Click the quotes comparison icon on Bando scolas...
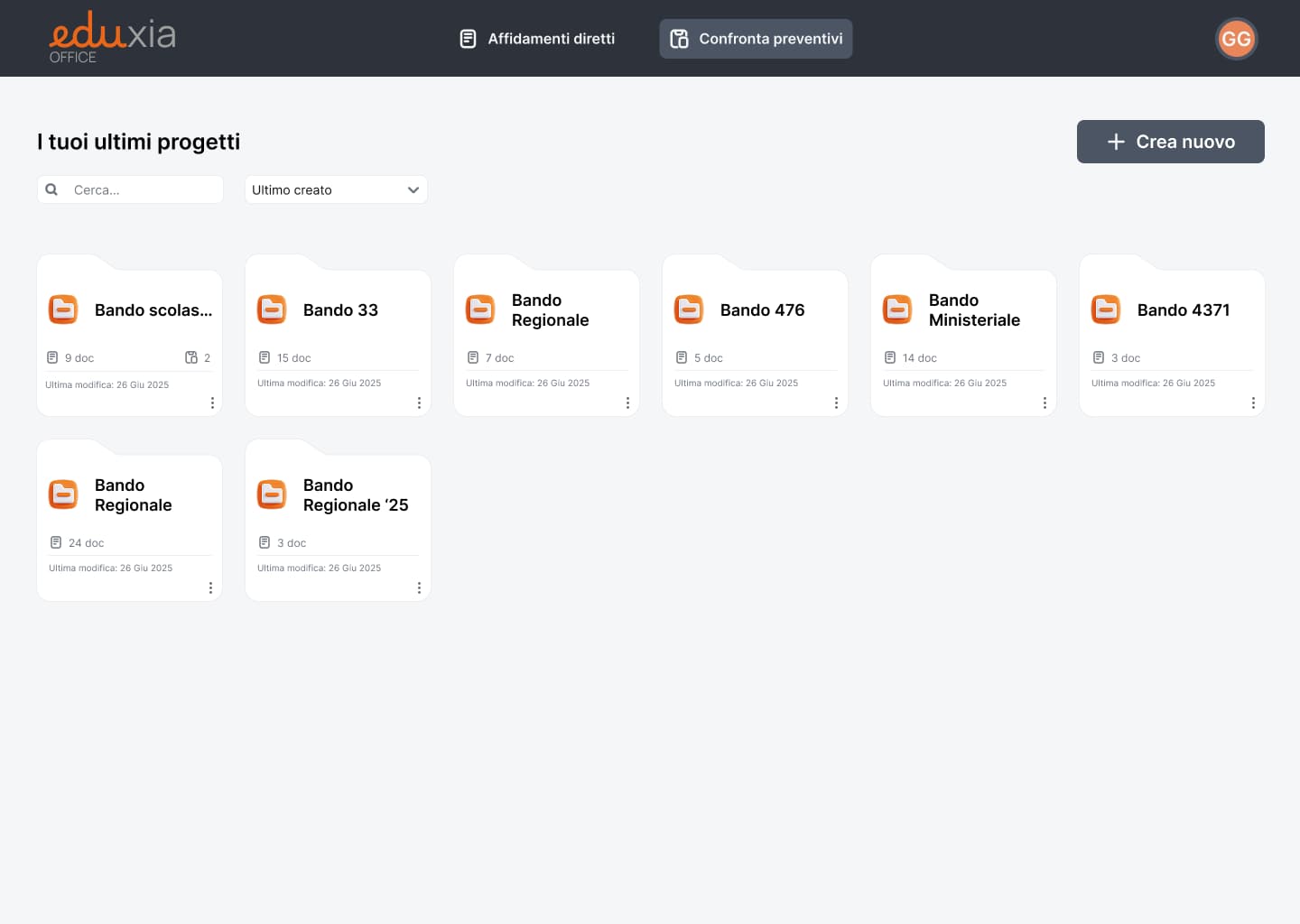Viewport: 1300px width, 924px height. point(191,357)
